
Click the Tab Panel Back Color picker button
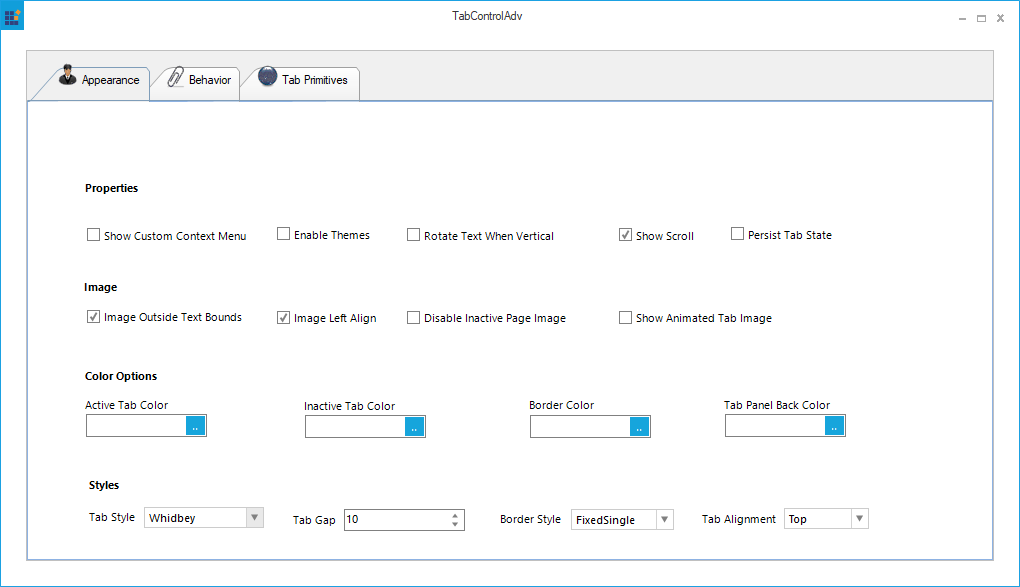(x=834, y=425)
